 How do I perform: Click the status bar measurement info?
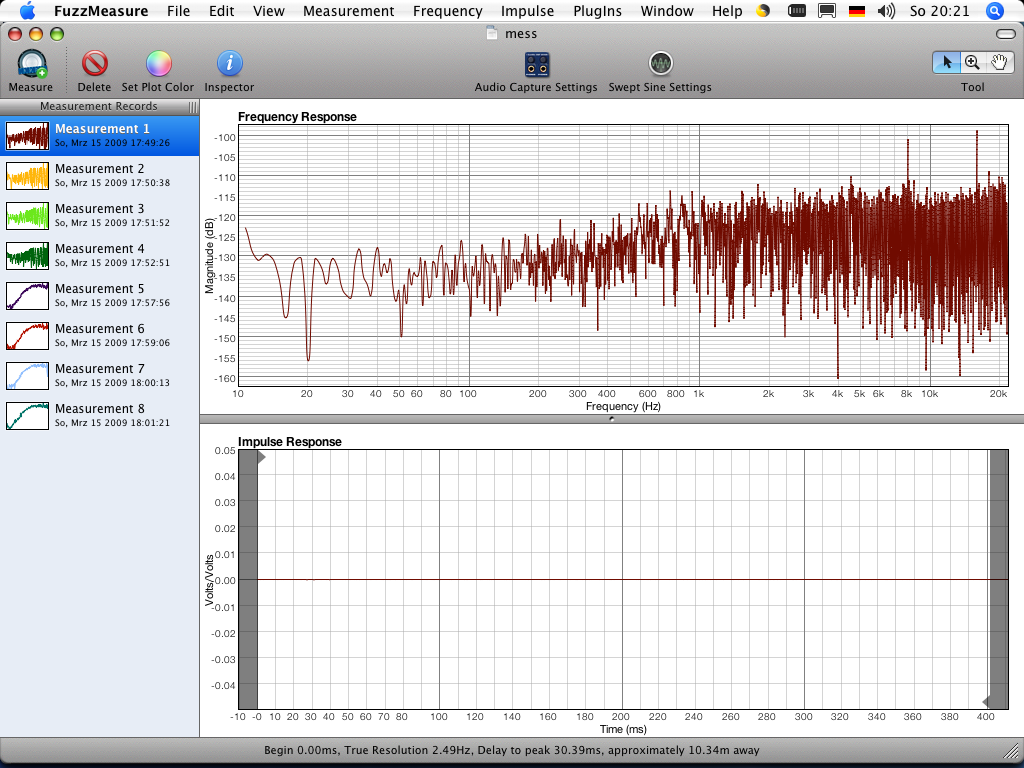coord(511,750)
